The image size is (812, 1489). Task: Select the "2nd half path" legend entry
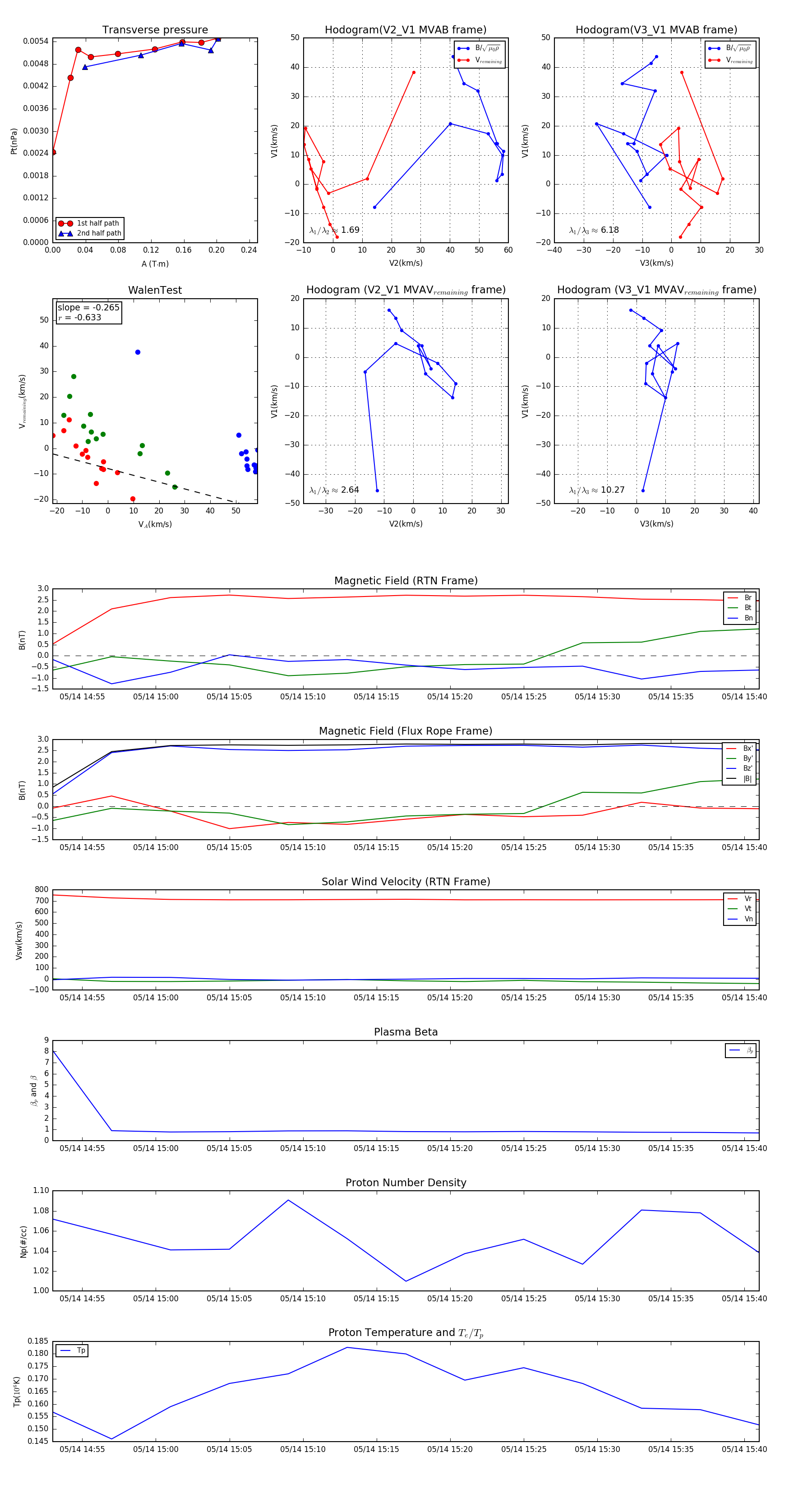coord(90,234)
